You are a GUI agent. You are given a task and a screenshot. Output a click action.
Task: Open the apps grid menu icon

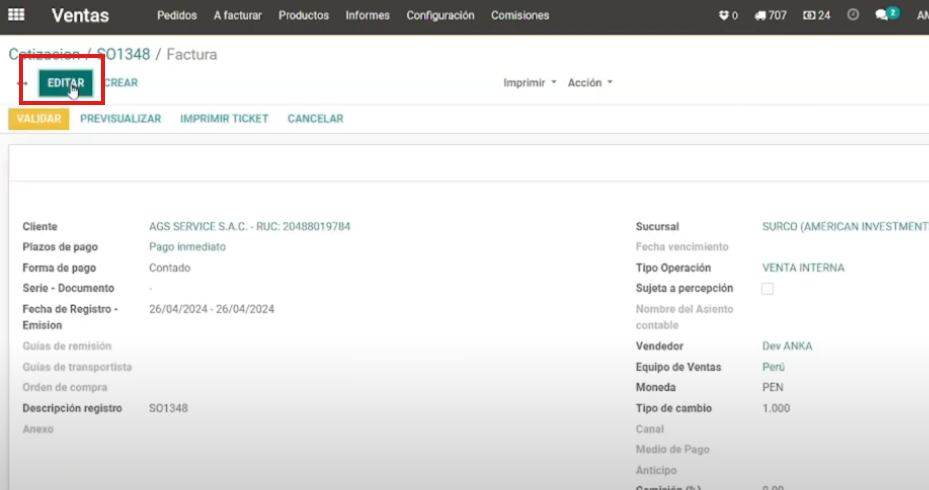click(16, 14)
